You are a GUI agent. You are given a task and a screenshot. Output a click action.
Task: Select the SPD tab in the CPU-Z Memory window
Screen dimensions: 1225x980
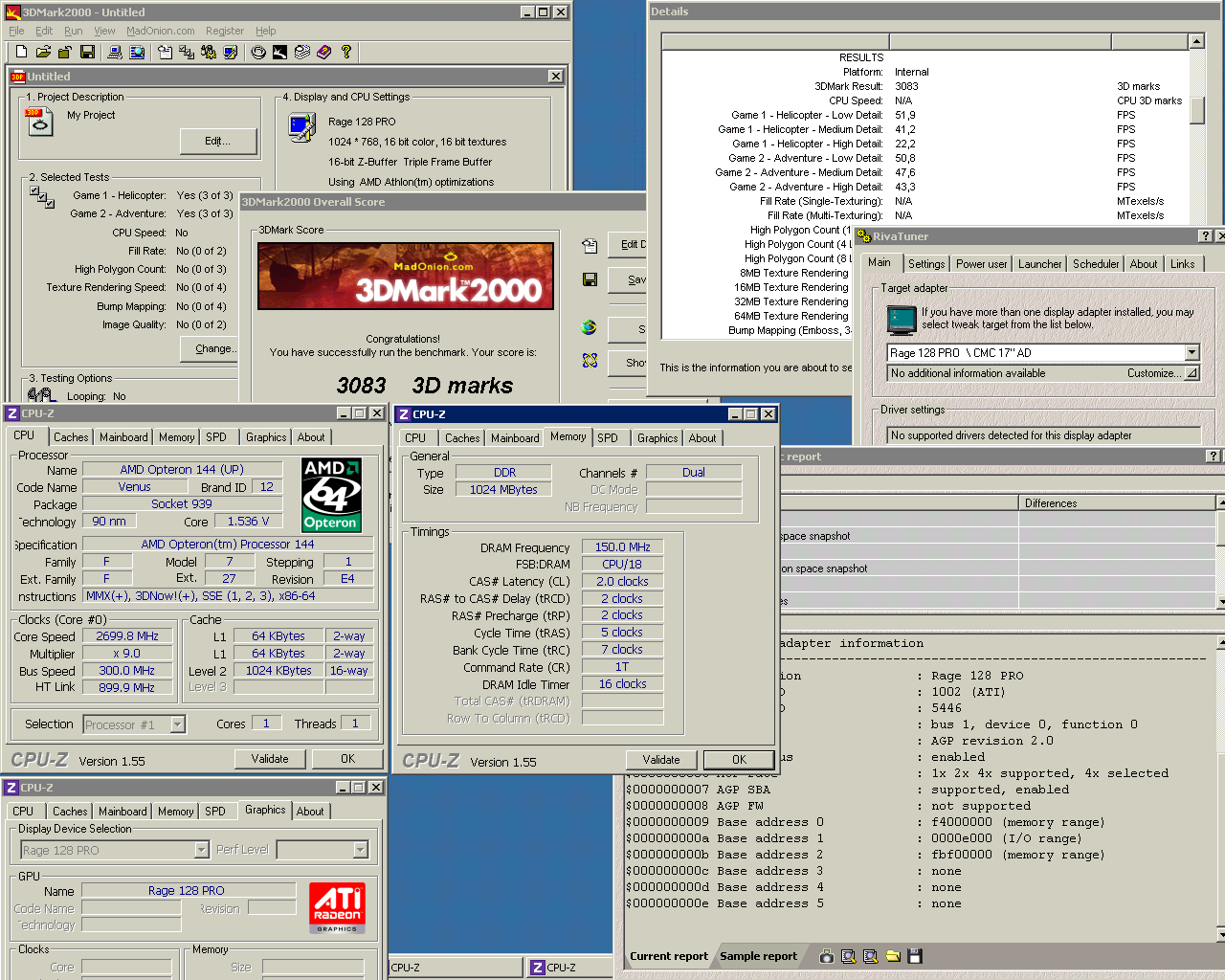(x=608, y=438)
